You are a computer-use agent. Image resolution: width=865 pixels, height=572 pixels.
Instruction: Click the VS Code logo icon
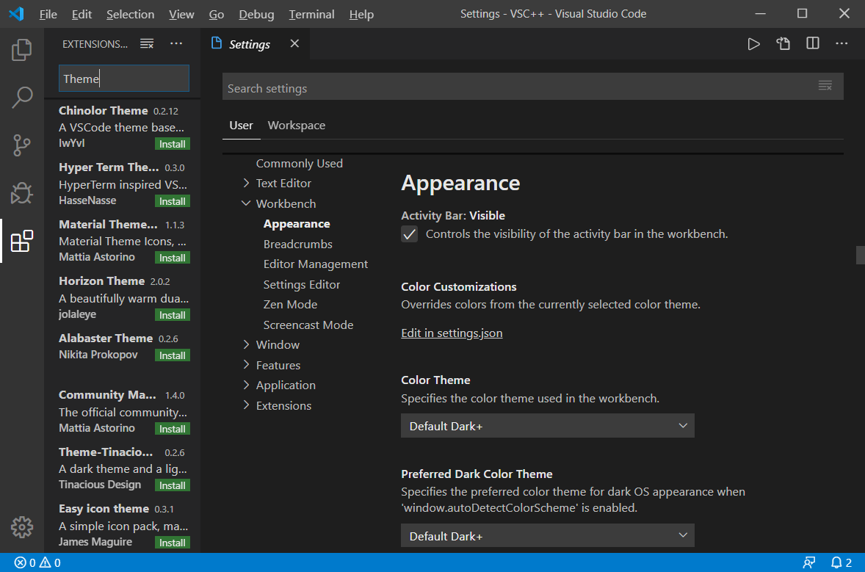(17, 14)
